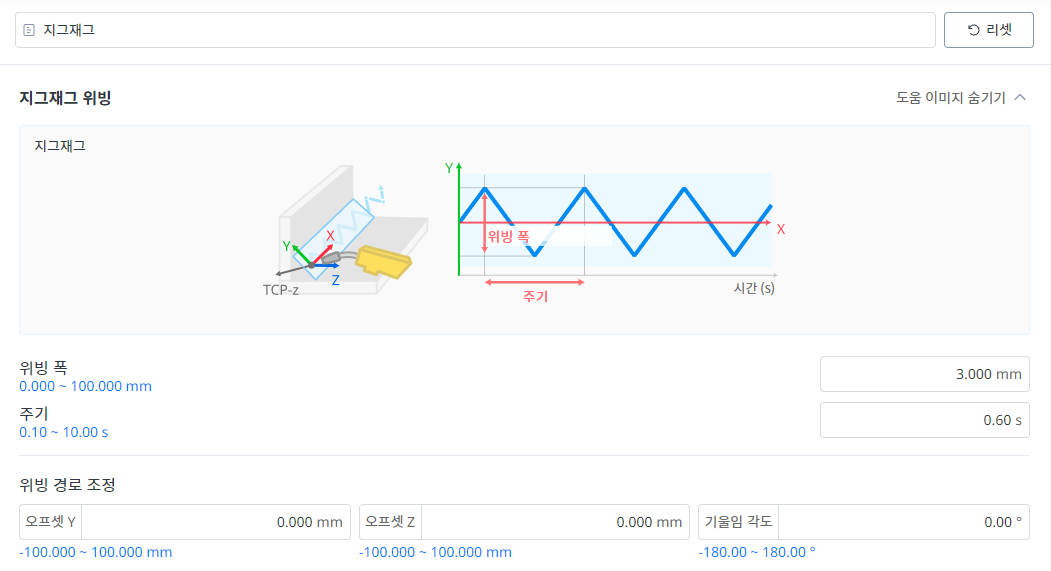Focus the 주기 value field showing 0.60 s
Viewport: 1051px width, 571px height.
click(924, 420)
